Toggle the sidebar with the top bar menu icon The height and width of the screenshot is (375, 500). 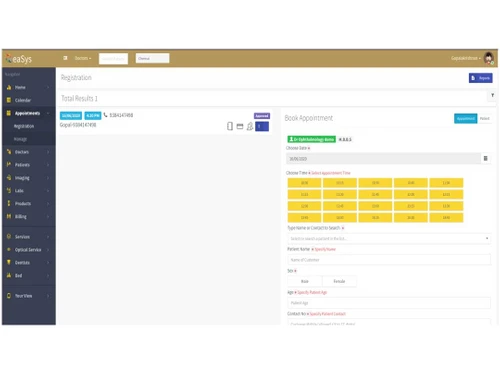tap(65, 58)
